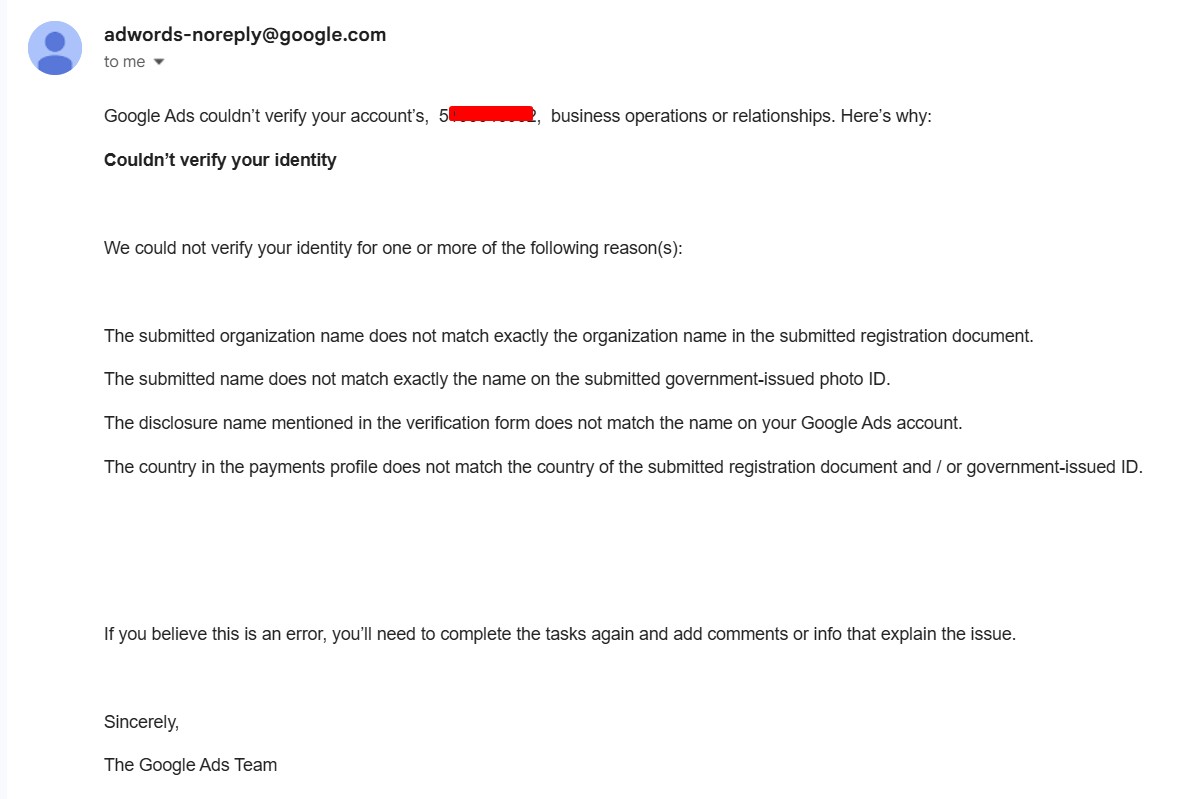This screenshot has height=799, width=1186.
Task: Click the "Sincerely," closing line
Action: pos(141,722)
